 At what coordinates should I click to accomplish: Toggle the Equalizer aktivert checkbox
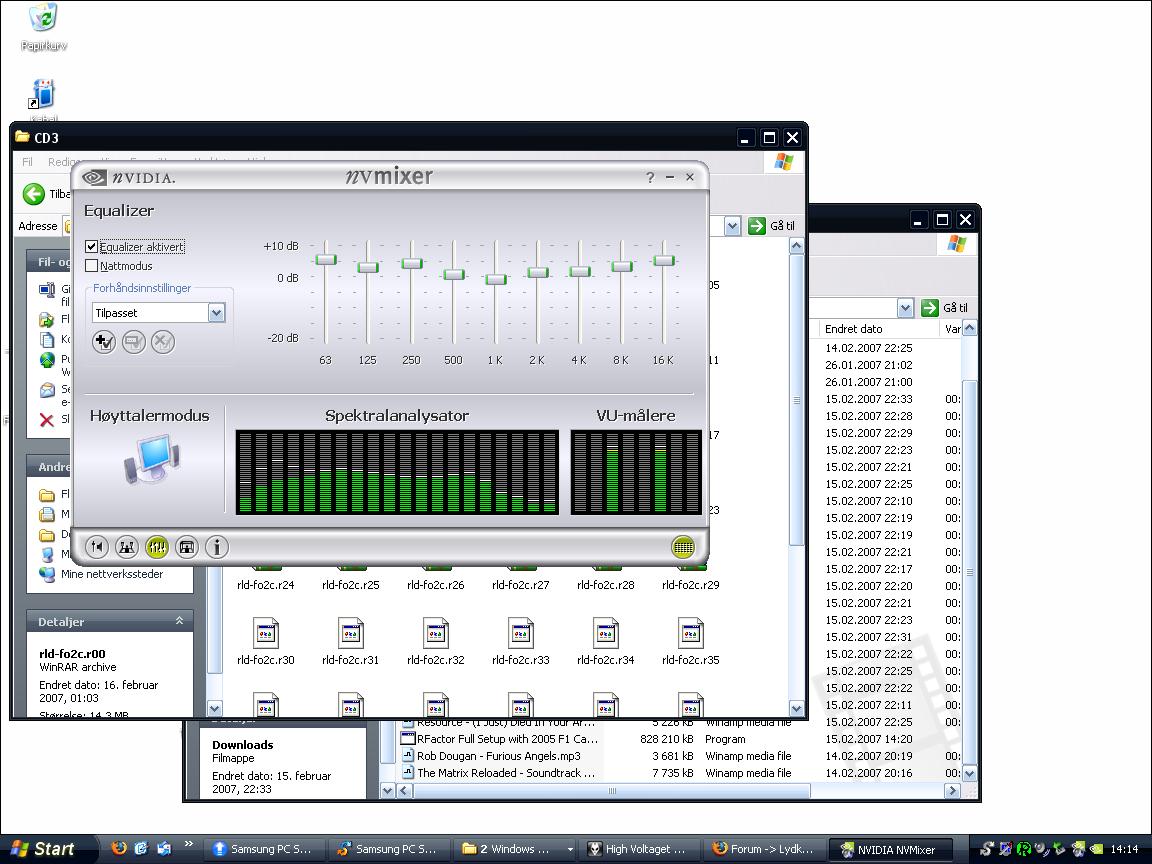point(92,247)
